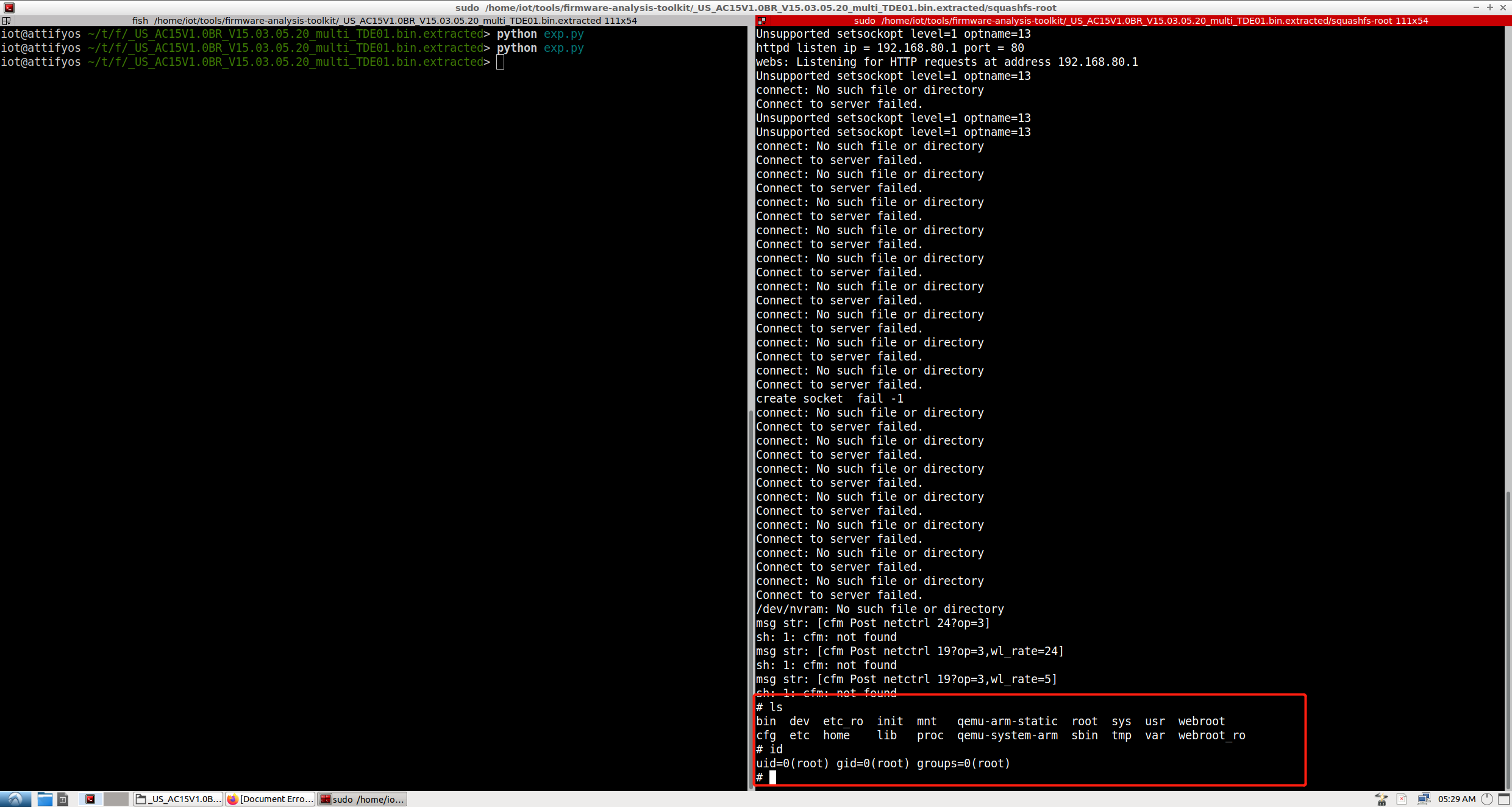
Task: Launch terminal from taskbar launcher icon
Action: click(90, 799)
